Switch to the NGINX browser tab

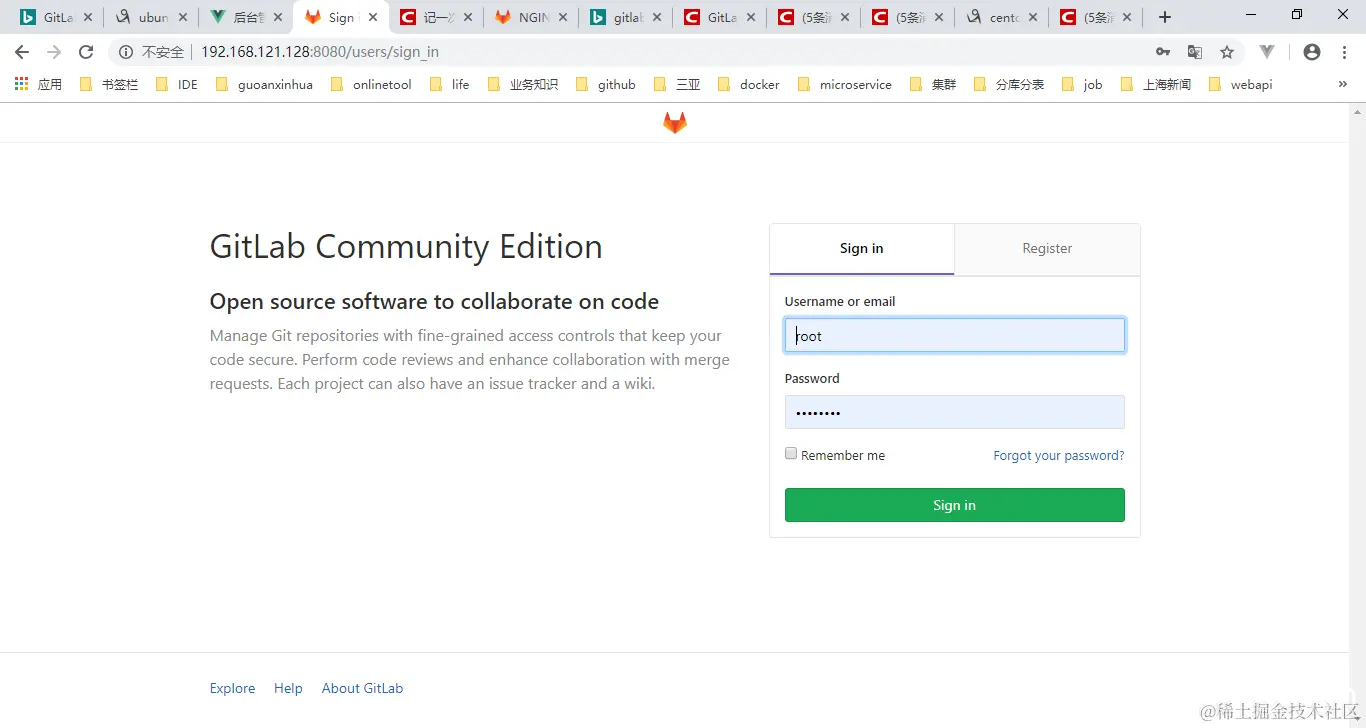pos(530,17)
